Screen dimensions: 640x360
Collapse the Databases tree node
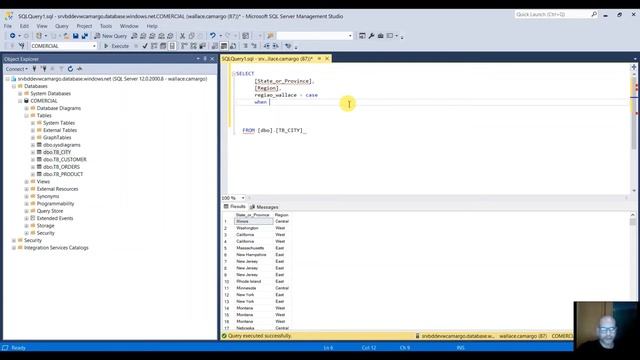[x=14, y=86]
